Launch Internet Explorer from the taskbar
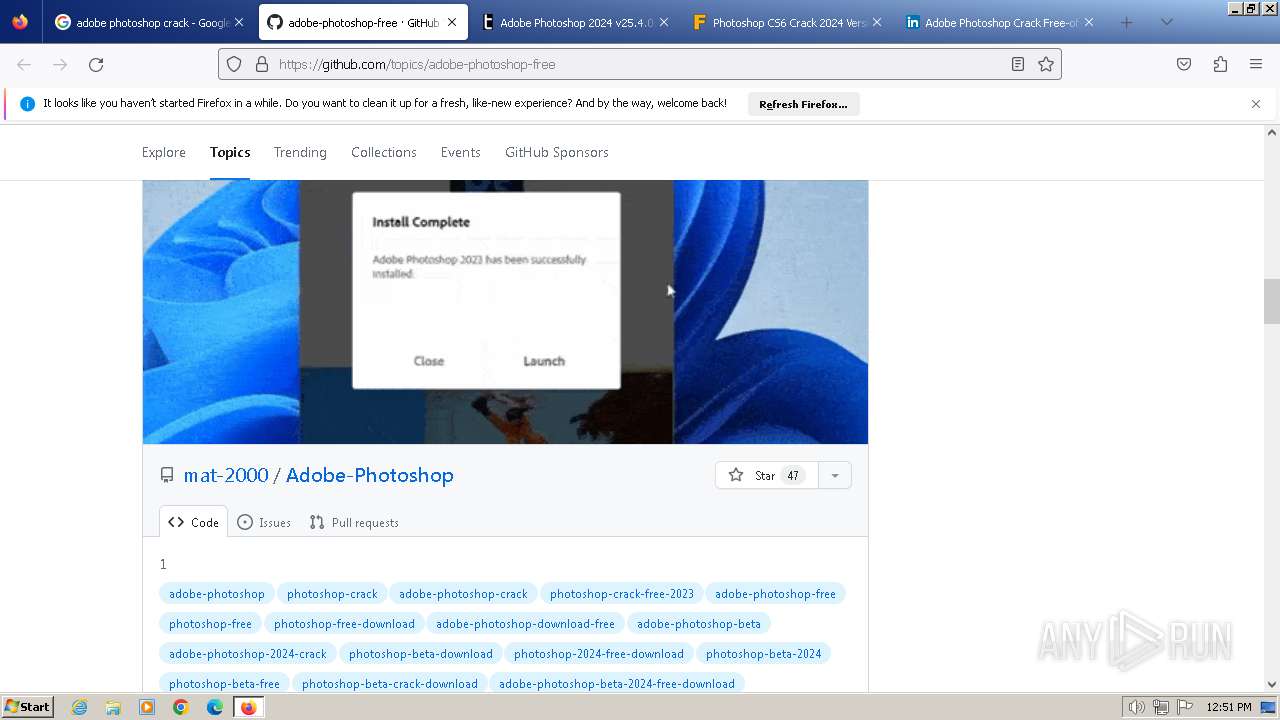The width and height of the screenshot is (1280, 720). click(x=80, y=707)
